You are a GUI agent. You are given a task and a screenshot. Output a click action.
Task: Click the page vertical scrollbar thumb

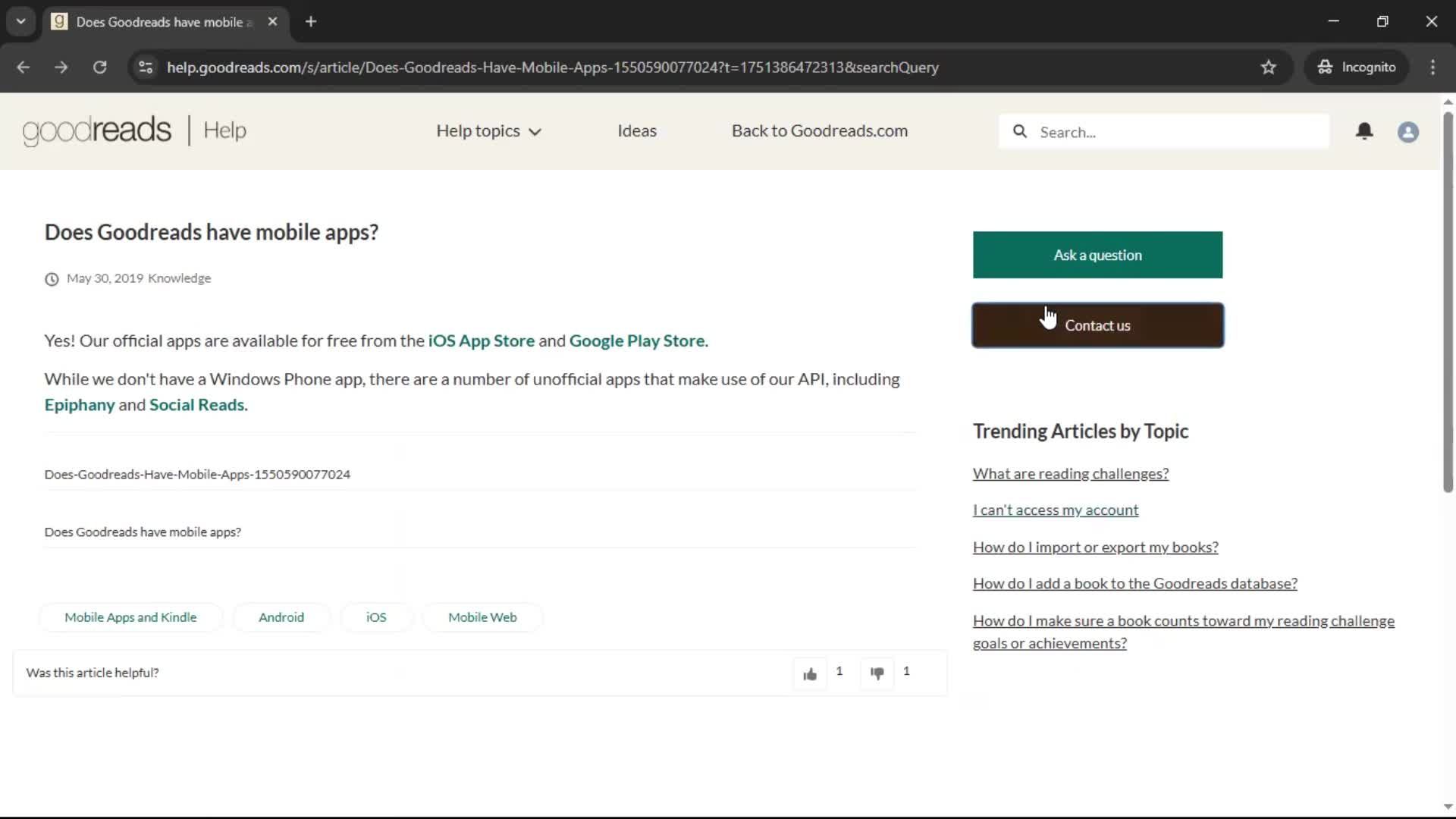(1448, 302)
